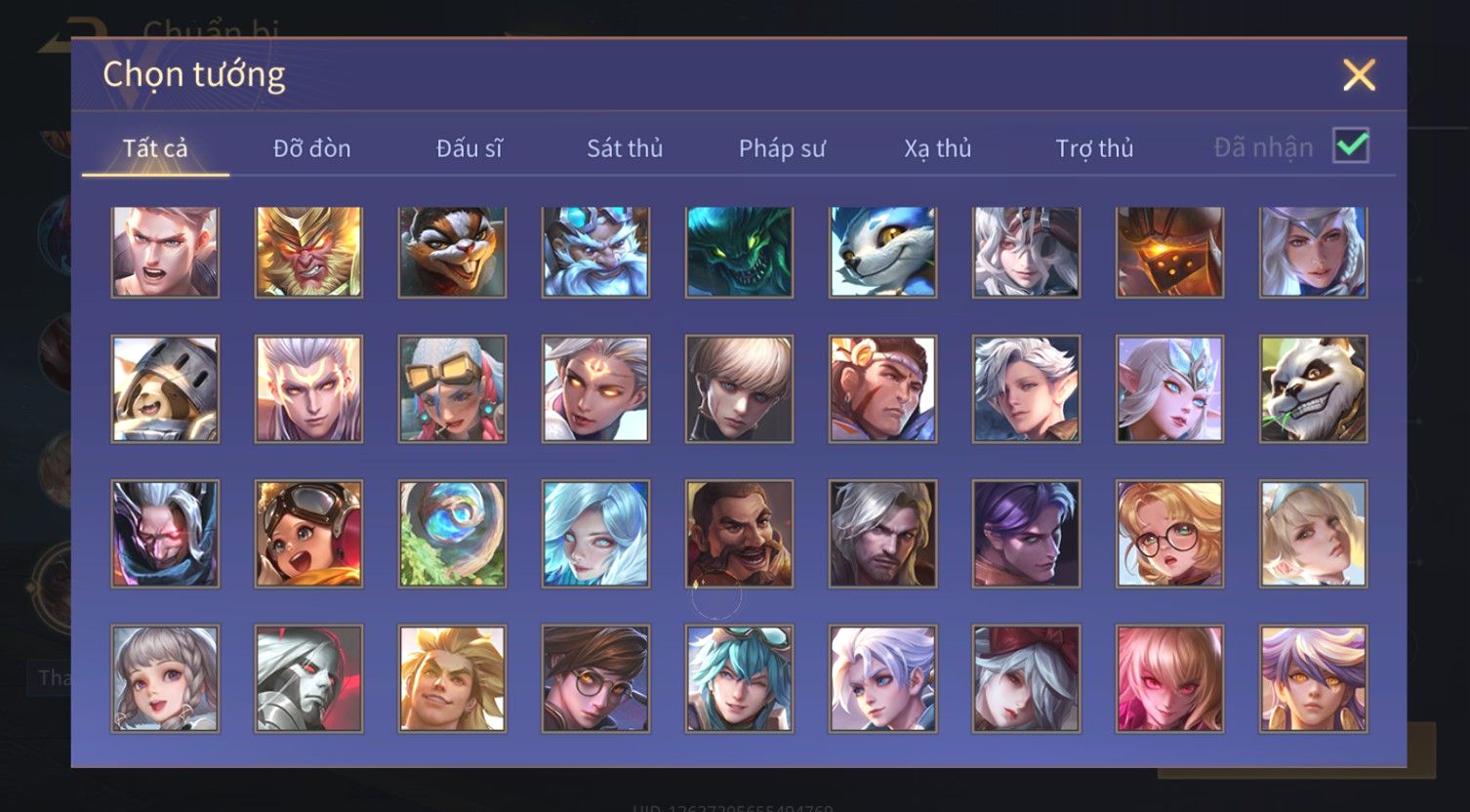Switch to the Trợ thủ tab
The width and height of the screenshot is (1470, 812).
(1094, 148)
